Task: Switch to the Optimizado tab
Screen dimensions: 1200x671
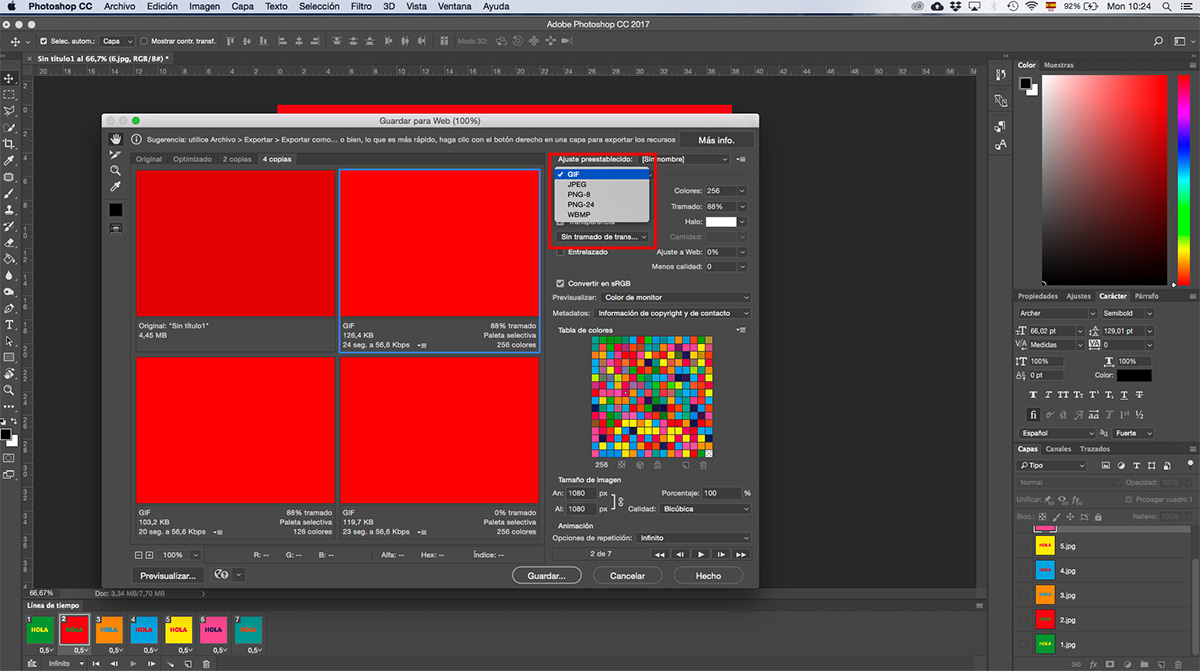Action: point(192,159)
